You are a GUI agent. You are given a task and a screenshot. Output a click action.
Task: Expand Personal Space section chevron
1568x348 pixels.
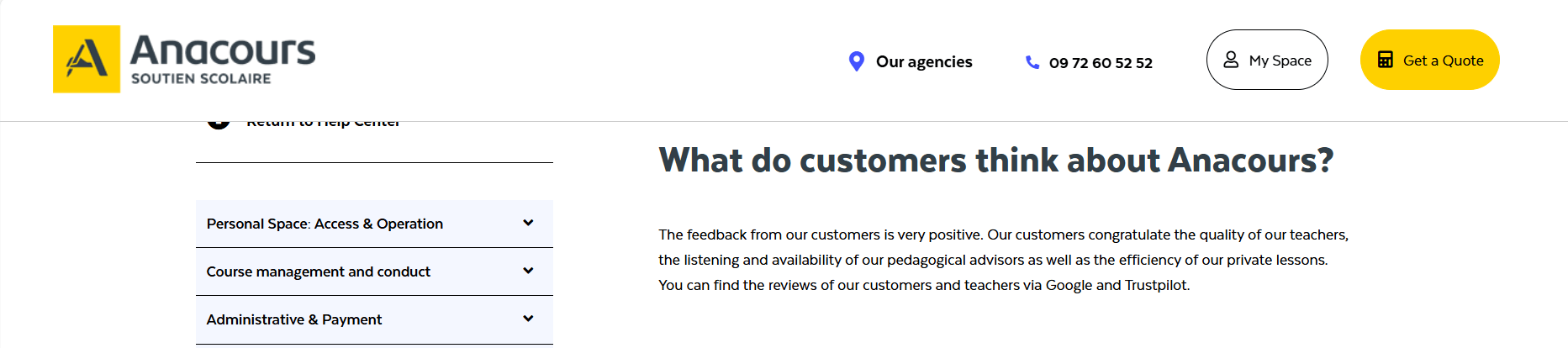528,223
